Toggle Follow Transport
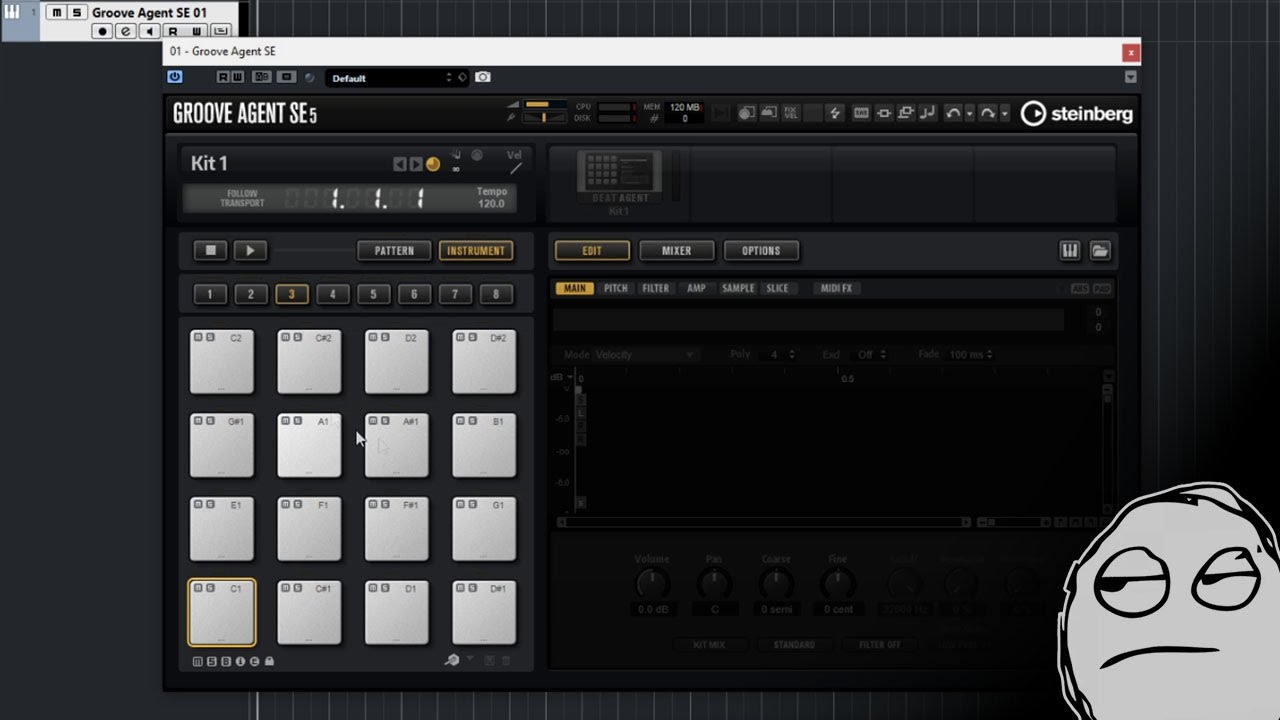This screenshot has width=1280, height=720. click(x=242, y=198)
